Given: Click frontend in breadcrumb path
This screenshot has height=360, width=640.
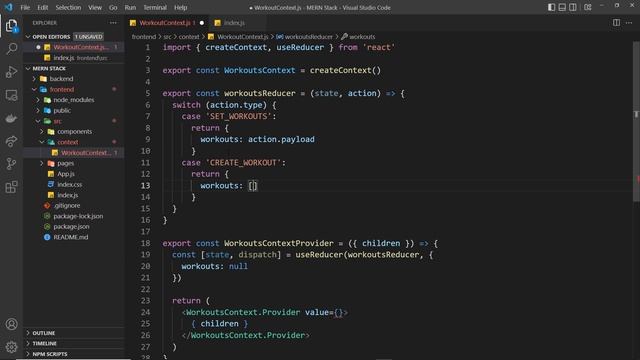Looking at the screenshot, I should point(144,37).
